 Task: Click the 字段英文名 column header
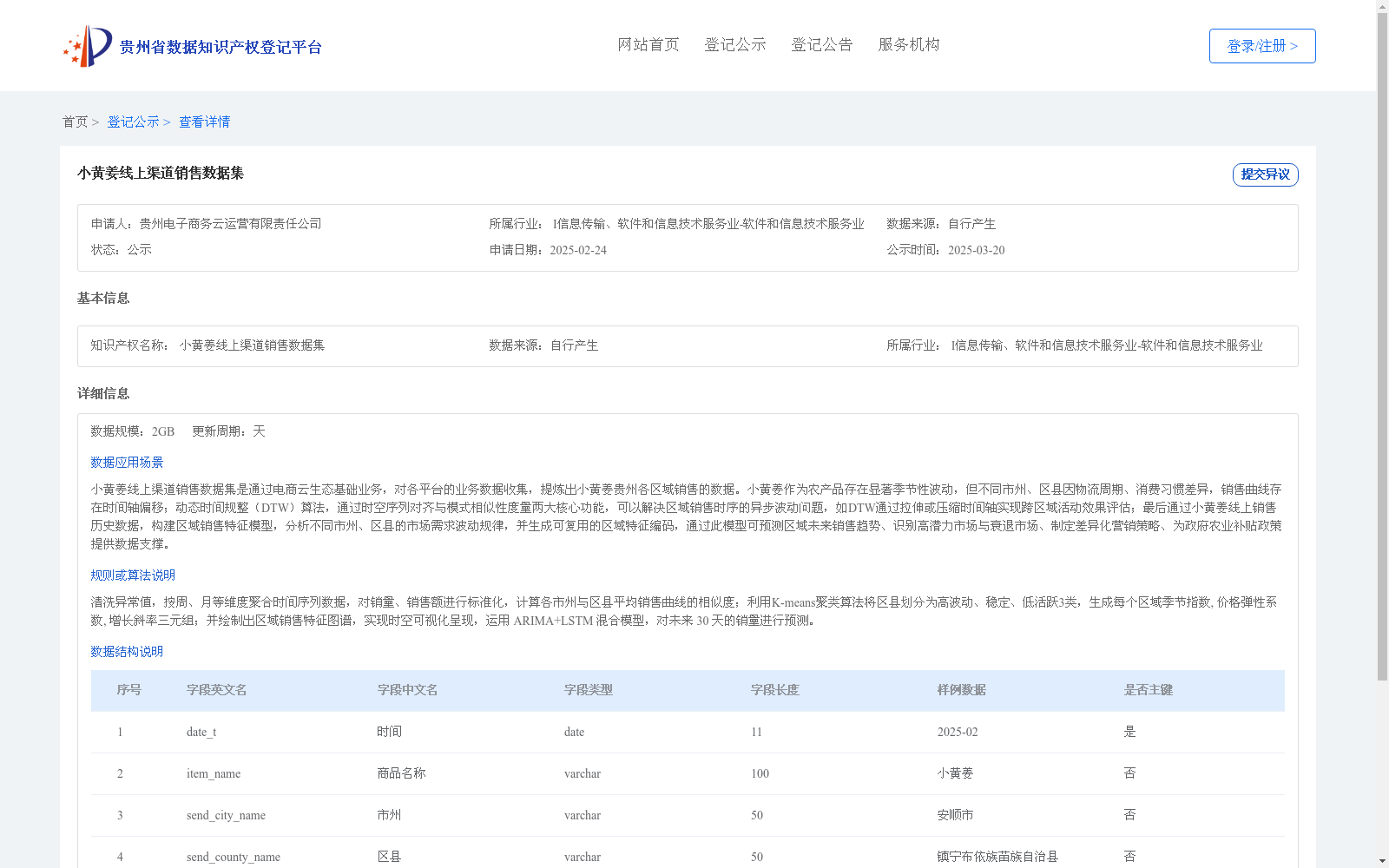coord(217,690)
